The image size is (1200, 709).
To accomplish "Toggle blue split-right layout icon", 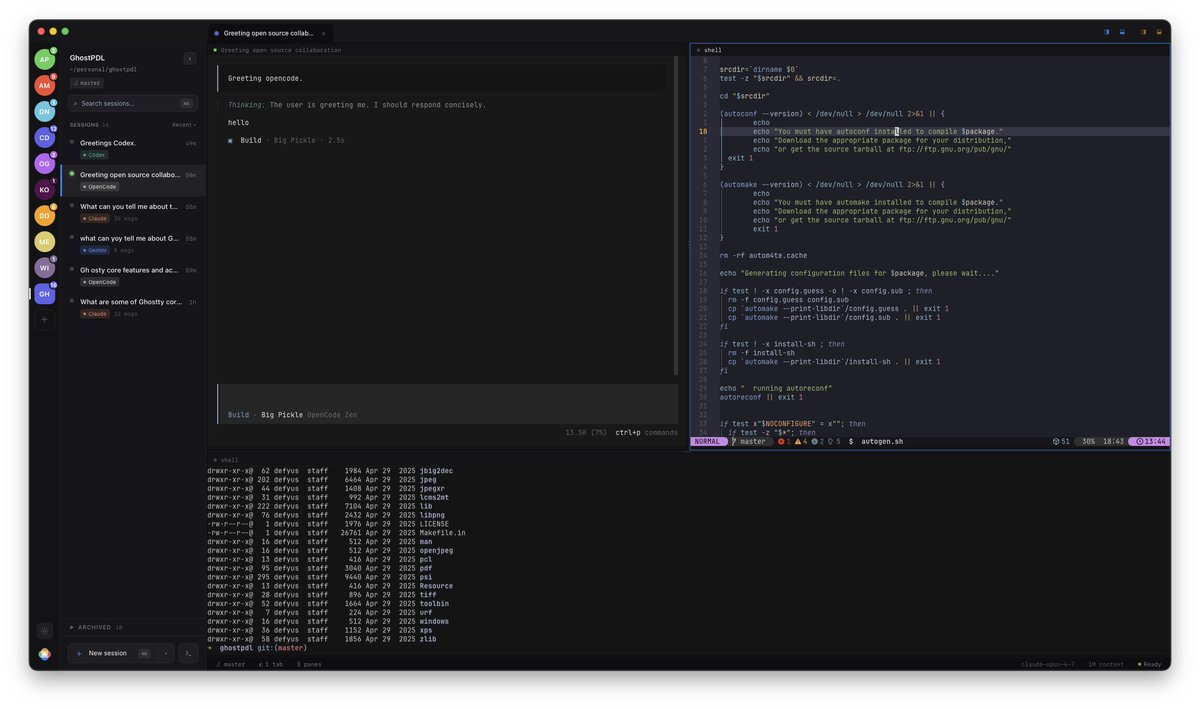I will tap(1107, 32).
